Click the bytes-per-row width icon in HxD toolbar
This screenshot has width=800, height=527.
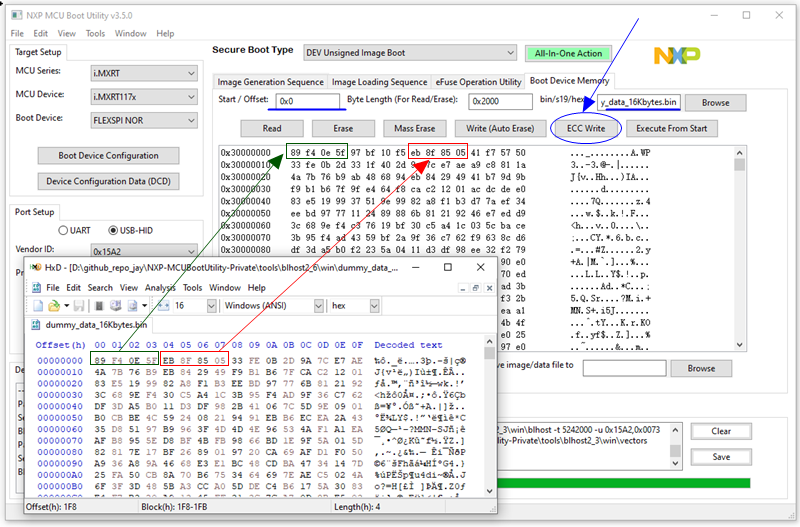coord(163,306)
